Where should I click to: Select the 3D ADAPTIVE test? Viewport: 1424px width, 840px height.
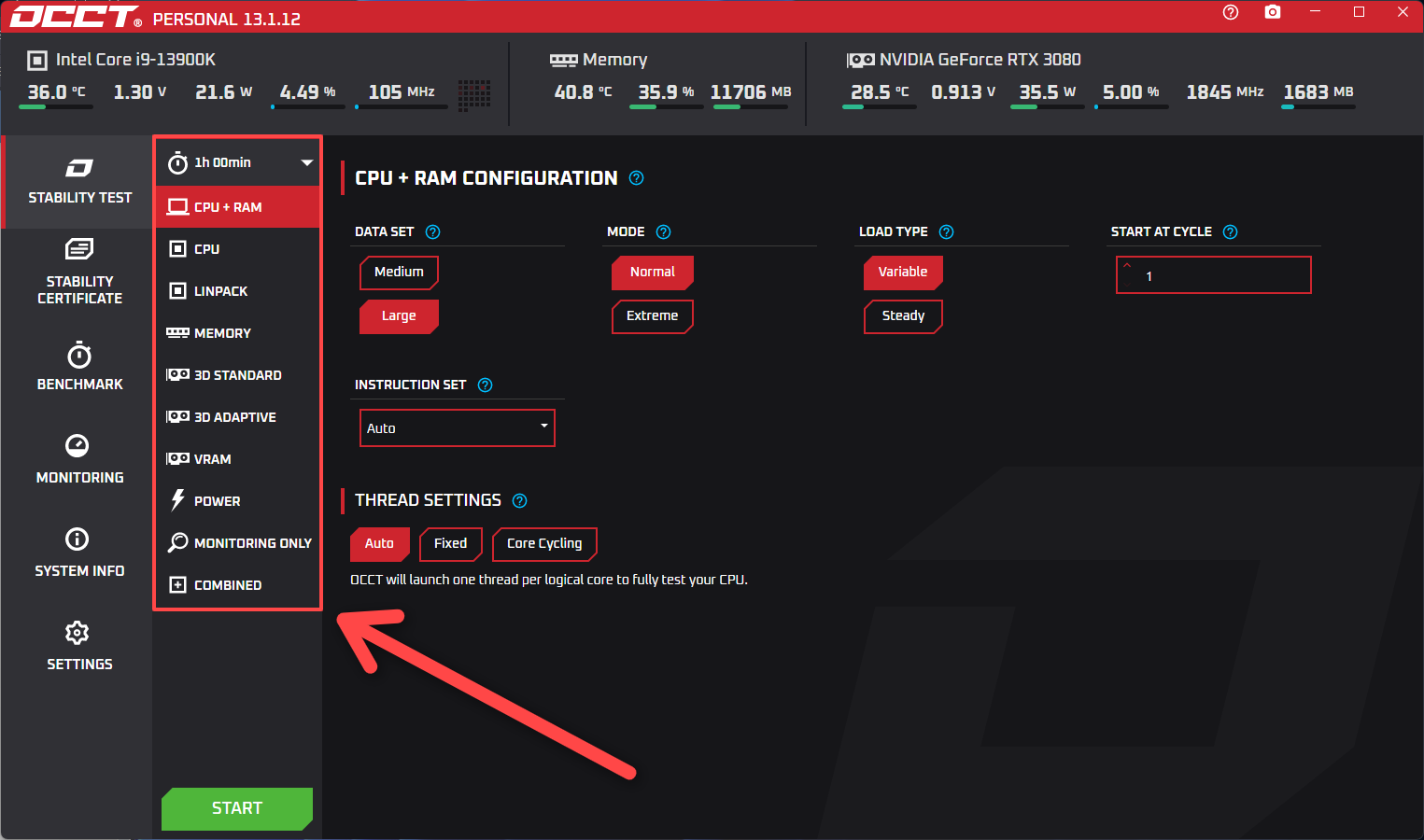pyautogui.click(x=238, y=417)
